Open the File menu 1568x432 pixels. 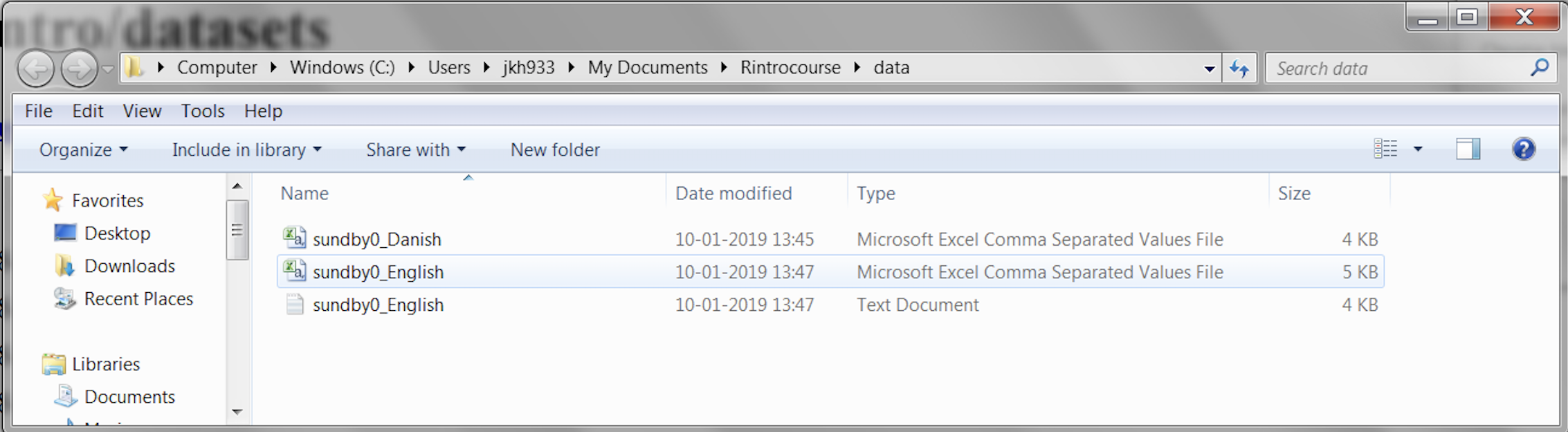point(38,111)
